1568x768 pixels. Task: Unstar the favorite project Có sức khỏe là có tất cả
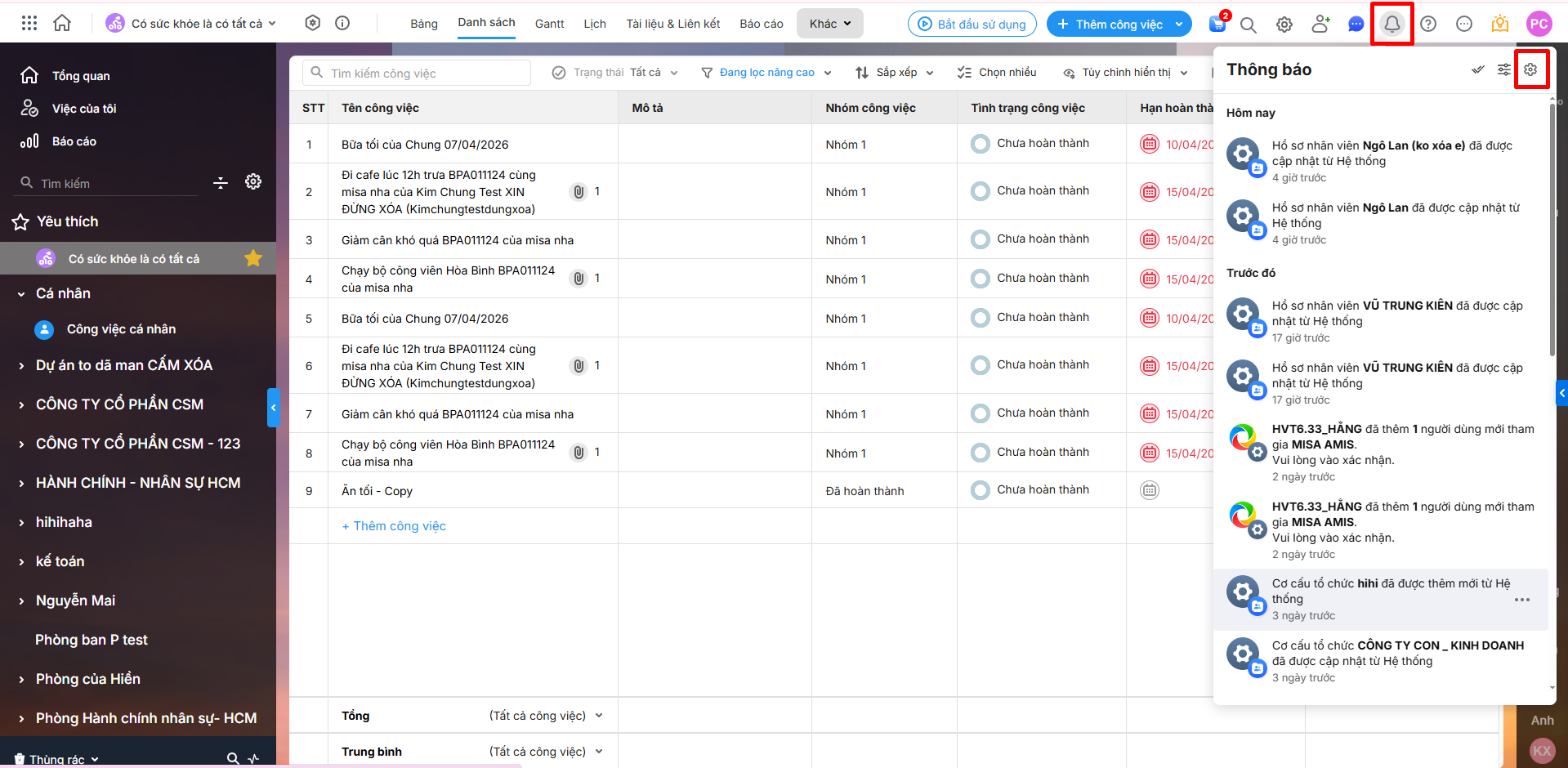pos(253,259)
